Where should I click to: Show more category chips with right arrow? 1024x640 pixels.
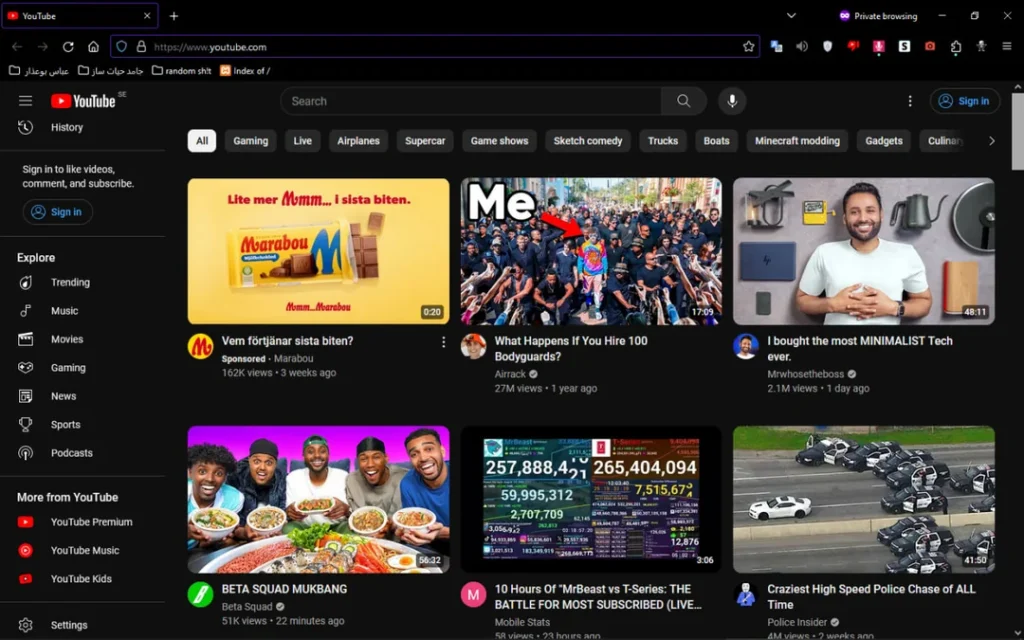(x=991, y=141)
